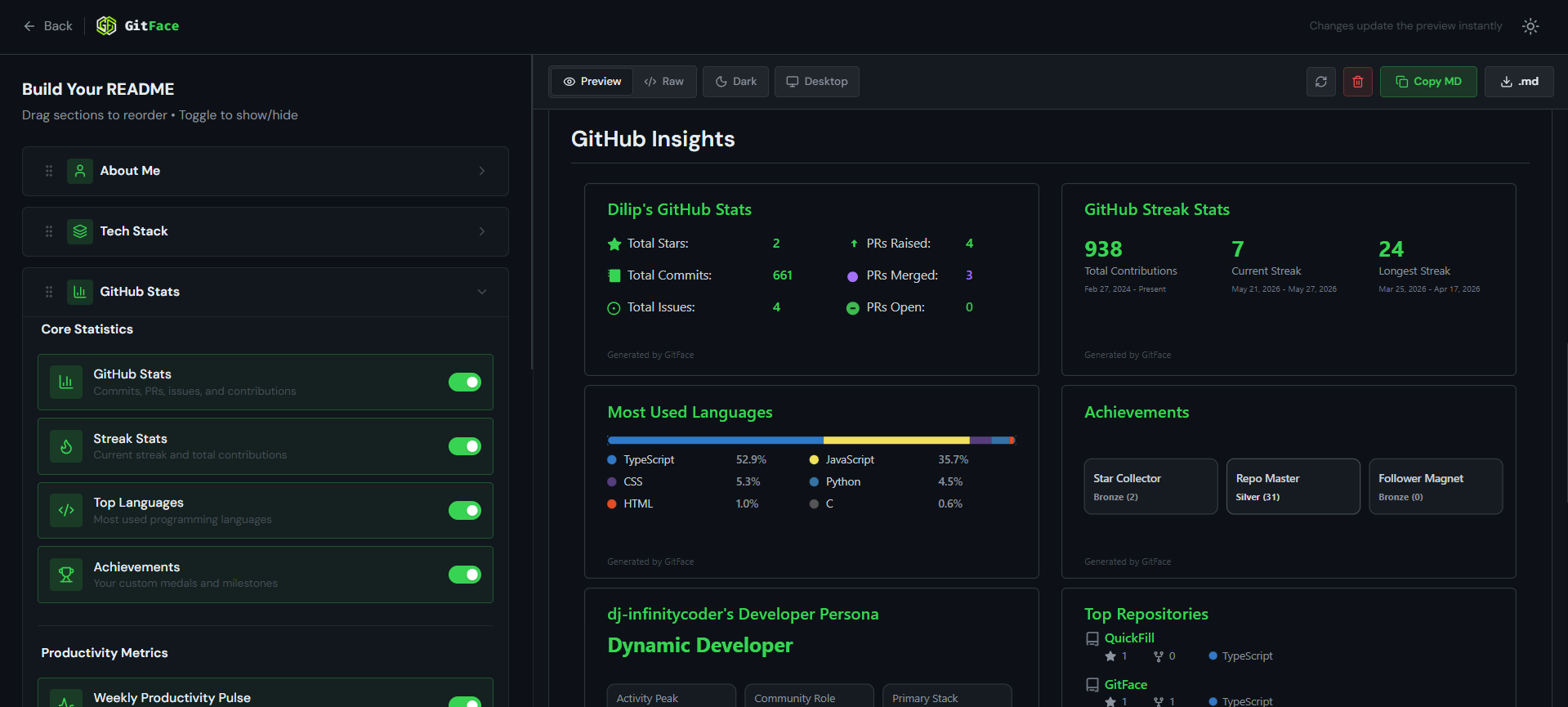Image resolution: width=1568 pixels, height=707 pixels.
Task: Click drag handle beside About Me
Action: coord(49,171)
